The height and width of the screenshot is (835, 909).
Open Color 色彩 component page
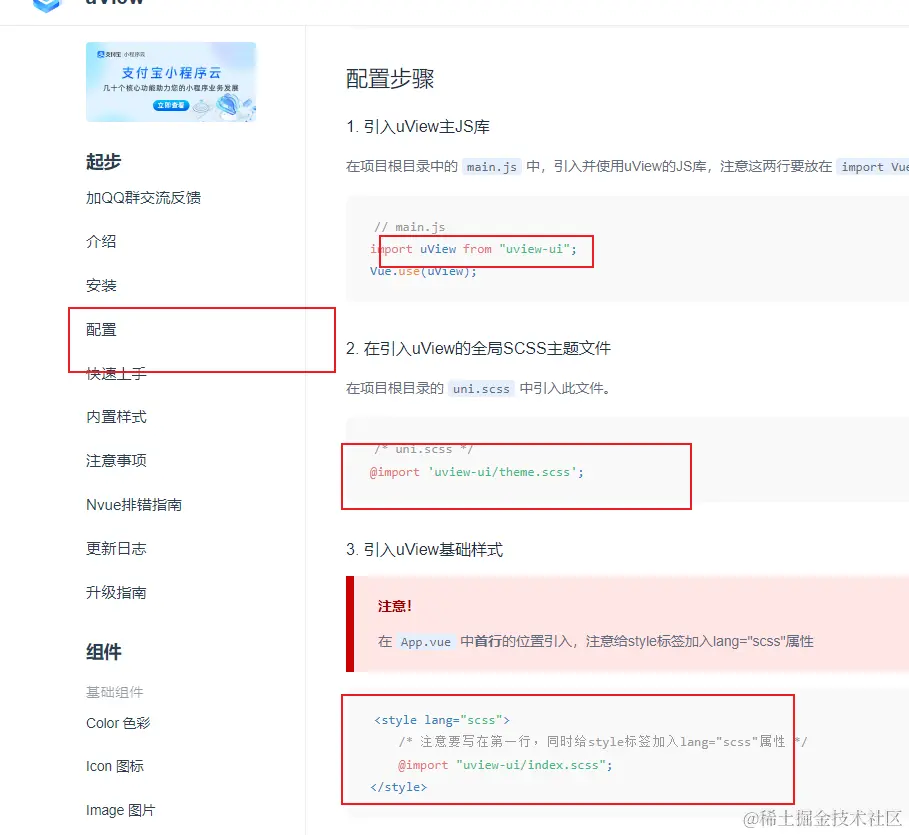click(x=118, y=723)
